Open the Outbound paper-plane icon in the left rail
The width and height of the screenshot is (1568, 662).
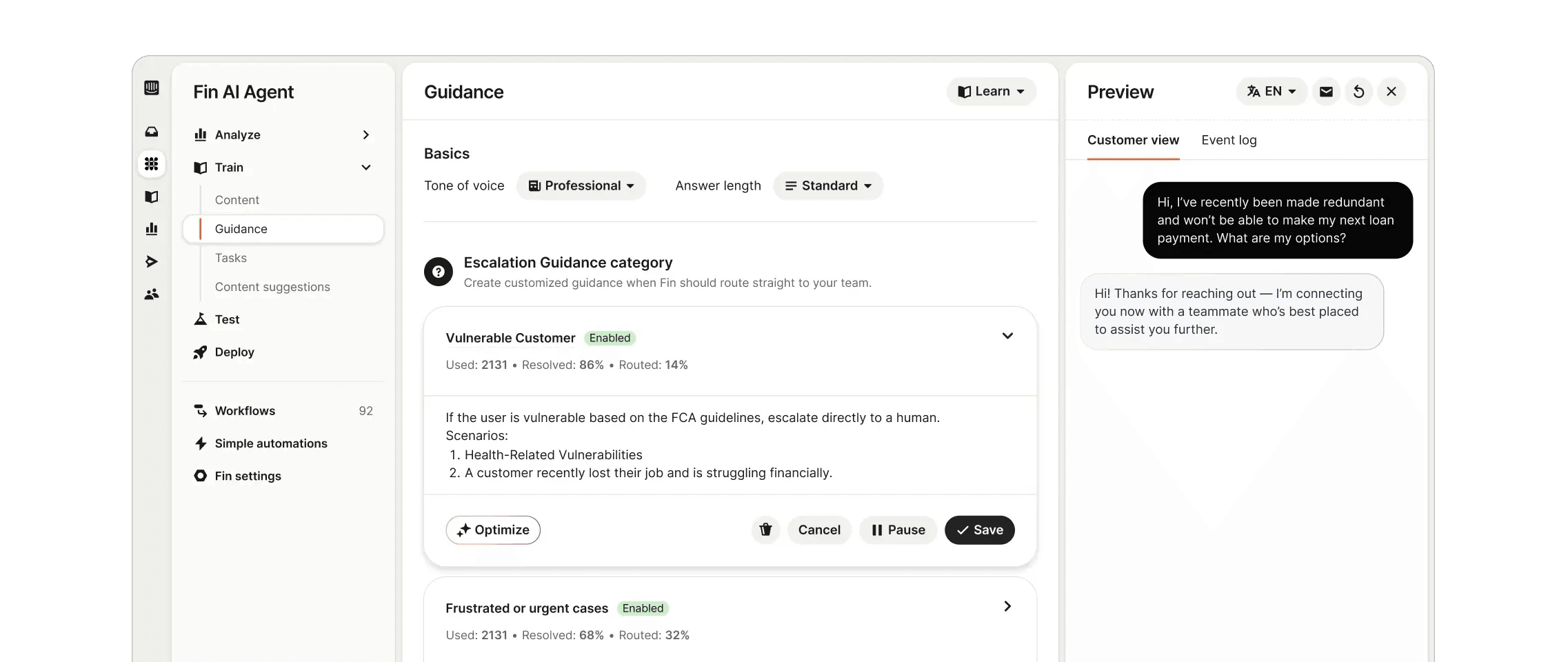[152, 261]
